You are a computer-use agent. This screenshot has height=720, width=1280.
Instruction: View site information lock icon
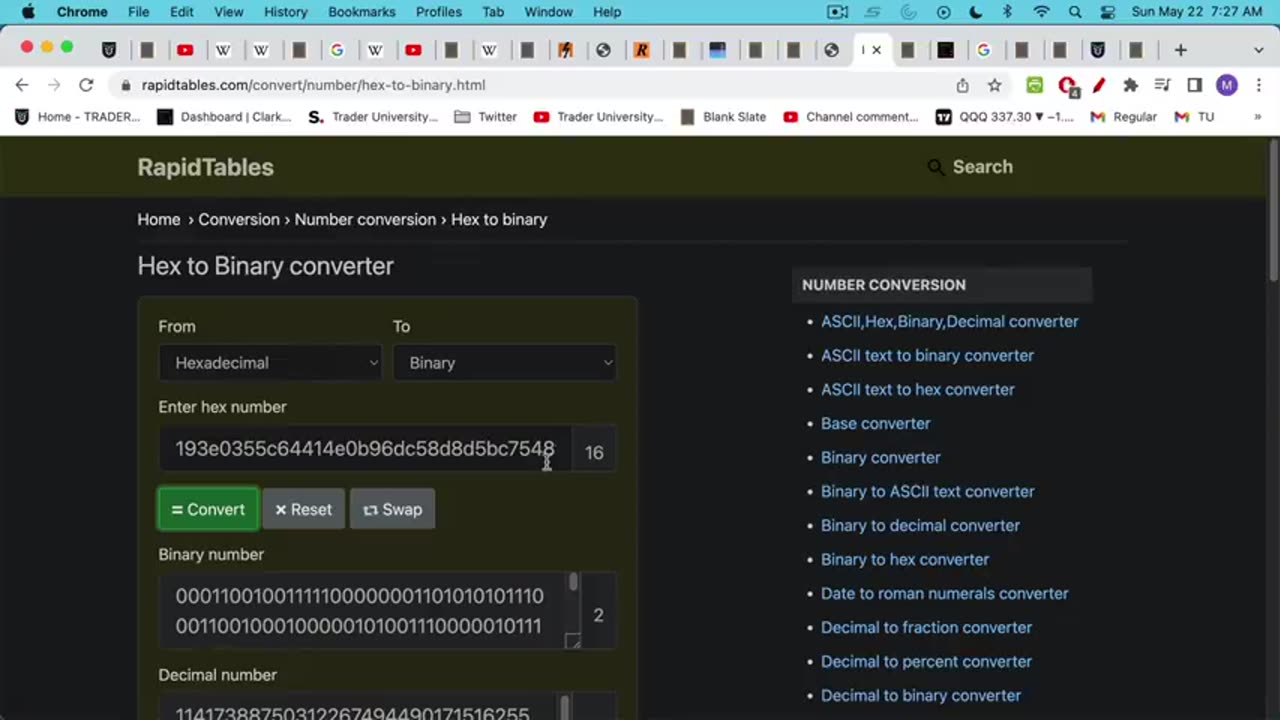coord(125,85)
